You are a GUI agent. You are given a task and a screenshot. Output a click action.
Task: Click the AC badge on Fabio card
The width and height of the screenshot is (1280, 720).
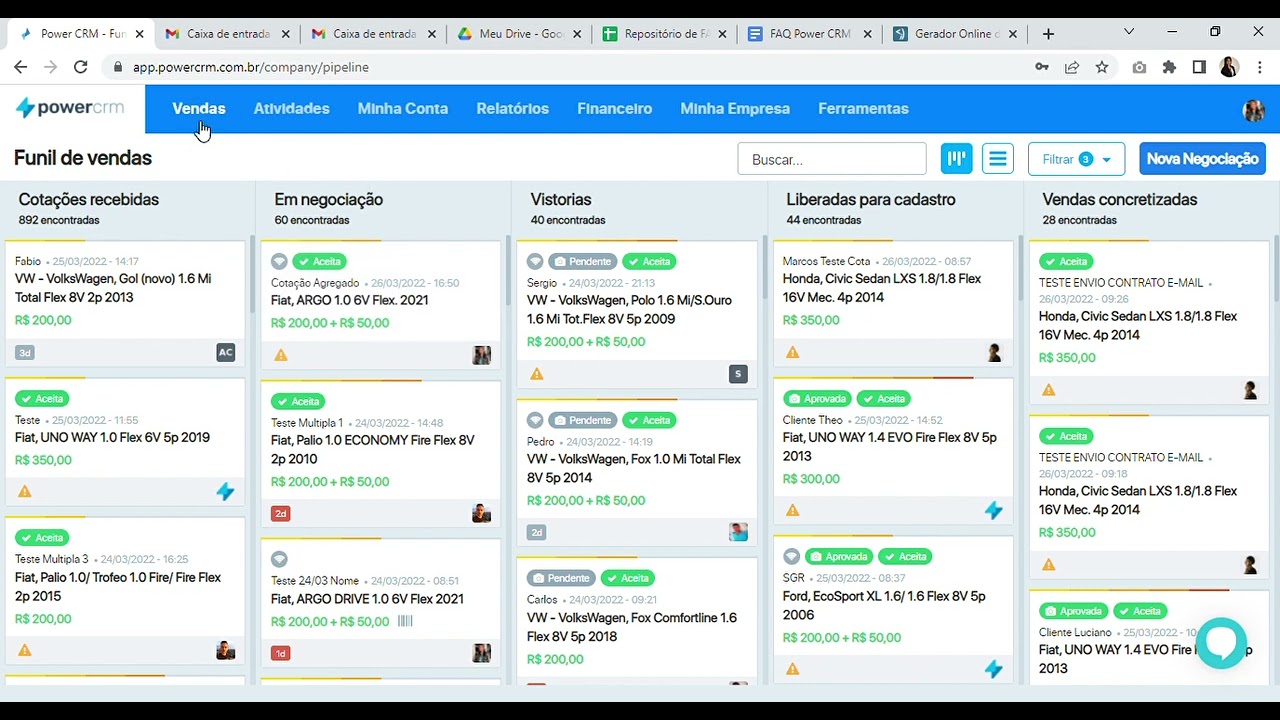pyautogui.click(x=226, y=352)
